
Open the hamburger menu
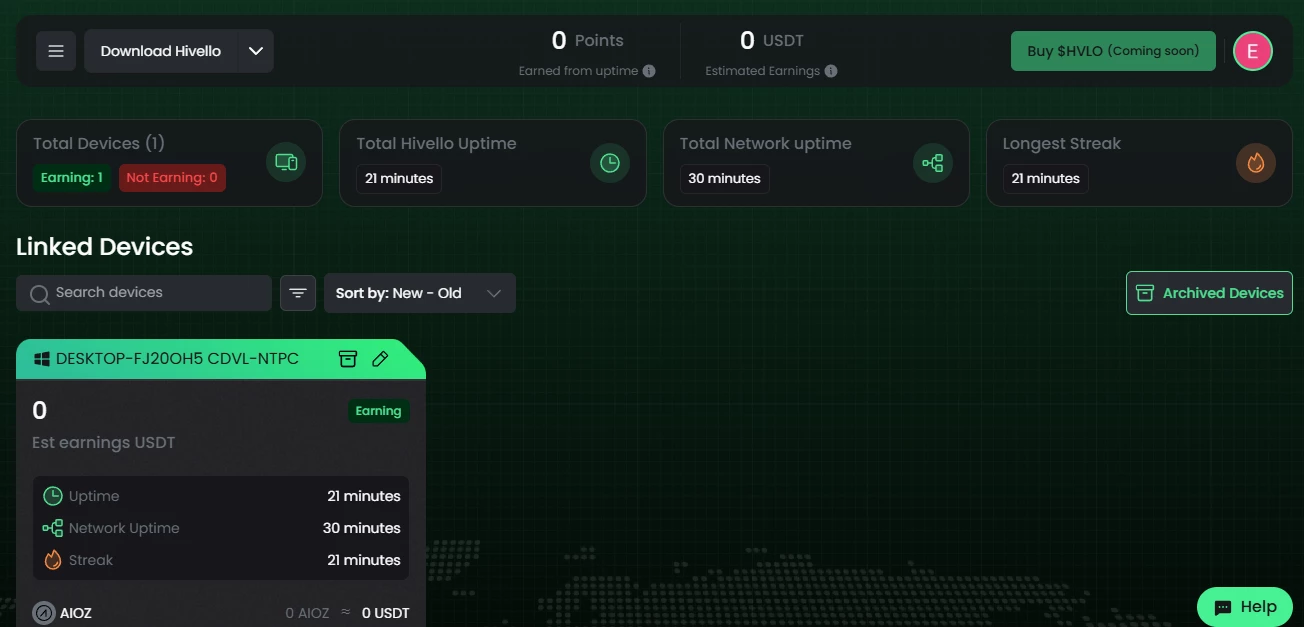point(56,51)
